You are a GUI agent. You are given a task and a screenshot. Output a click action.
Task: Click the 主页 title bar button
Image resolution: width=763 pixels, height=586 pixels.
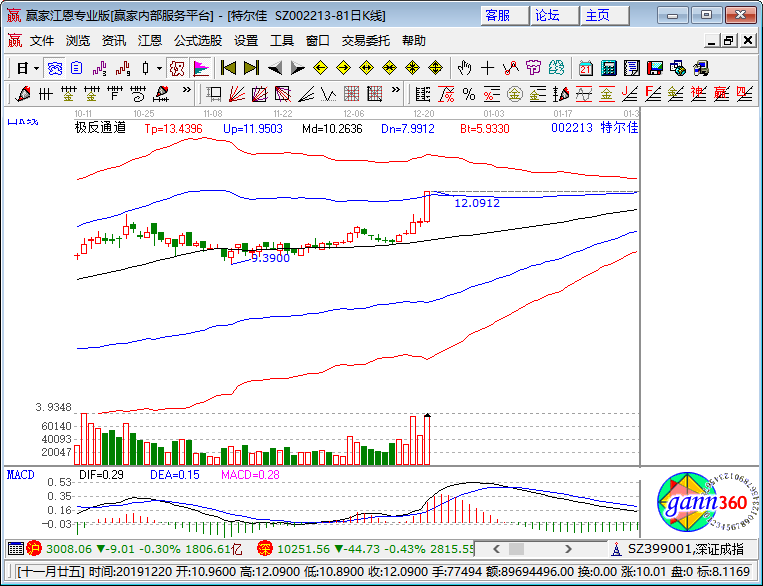pos(605,16)
